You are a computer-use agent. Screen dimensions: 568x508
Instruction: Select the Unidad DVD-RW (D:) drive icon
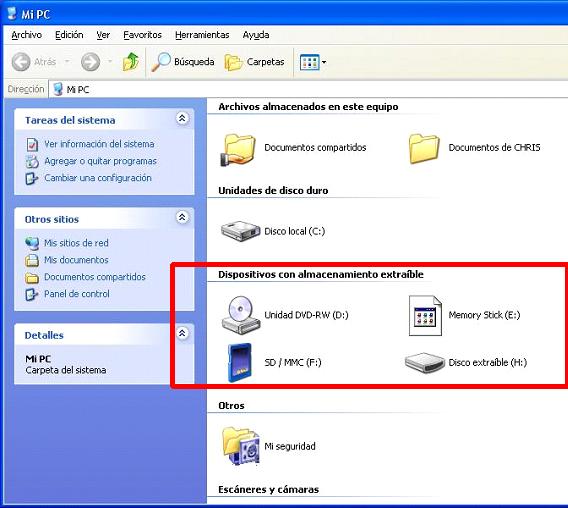pos(241,315)
